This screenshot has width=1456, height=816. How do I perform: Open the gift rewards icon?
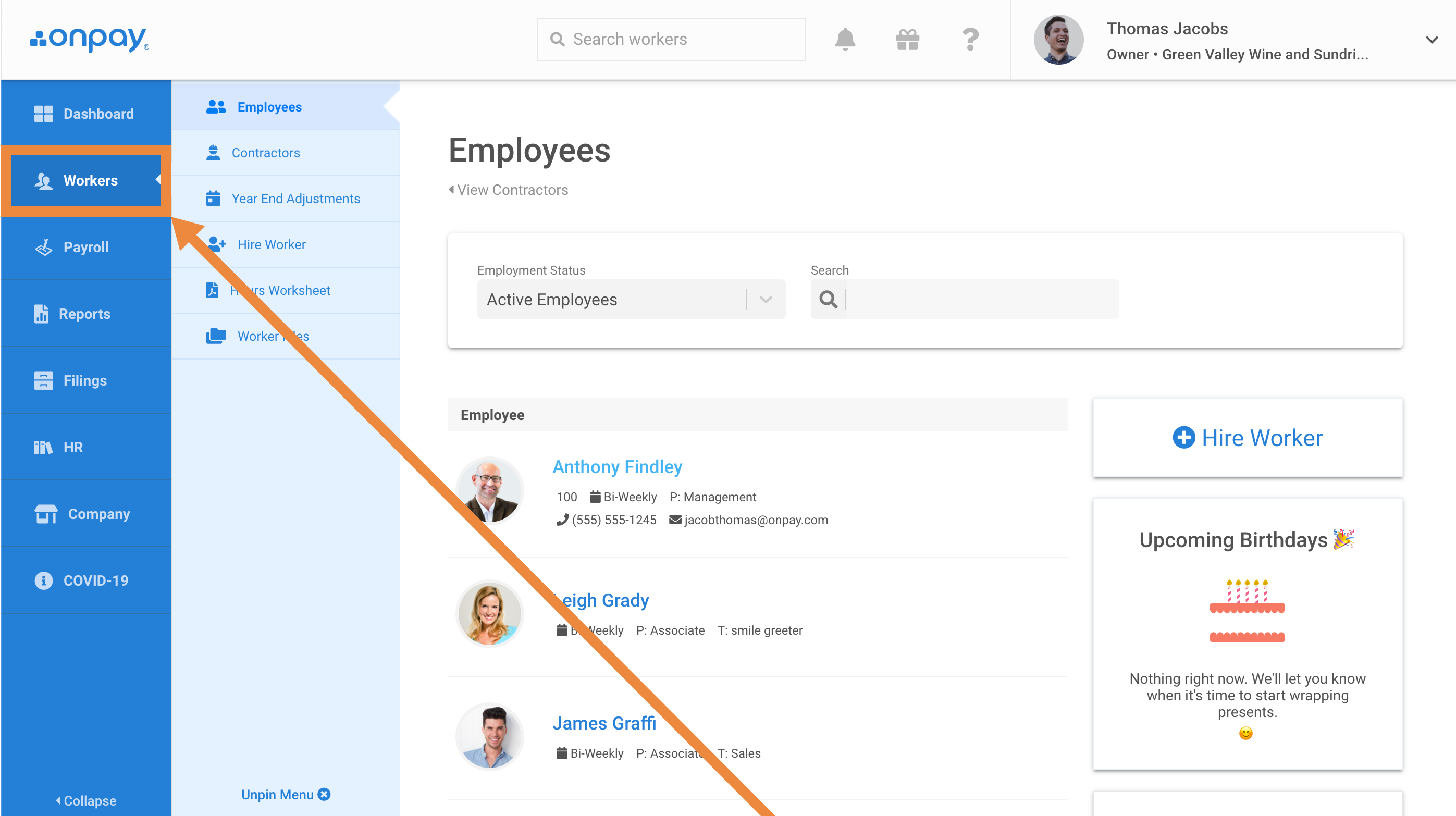click(908, 39)
